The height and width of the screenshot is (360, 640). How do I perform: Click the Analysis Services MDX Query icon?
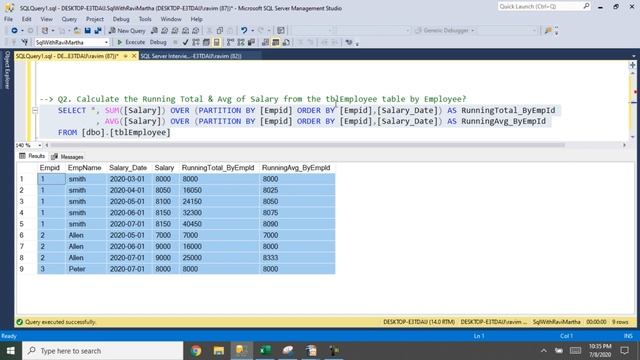(x=164, y=31)
